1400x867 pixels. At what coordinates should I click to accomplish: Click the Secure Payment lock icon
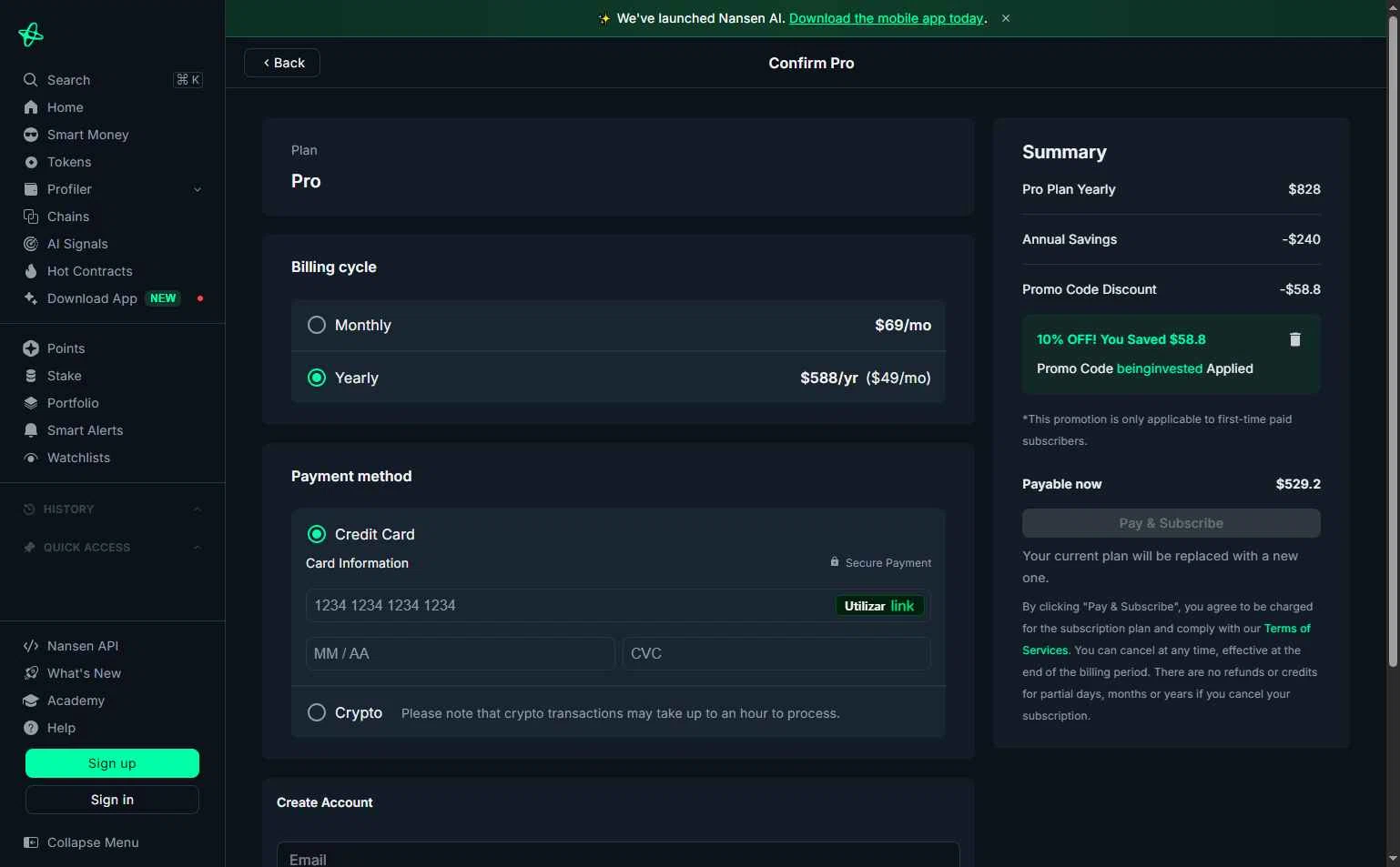tap(835, 562)
